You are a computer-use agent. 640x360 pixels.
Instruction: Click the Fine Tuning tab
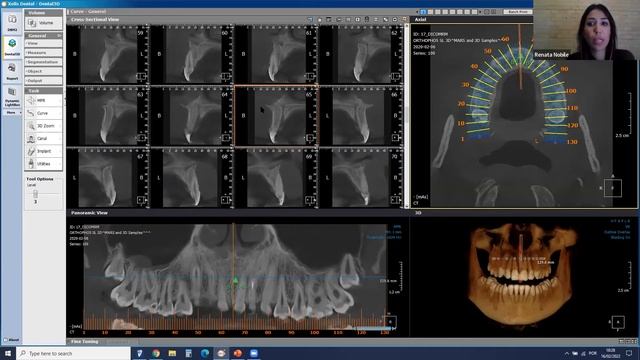84,342
